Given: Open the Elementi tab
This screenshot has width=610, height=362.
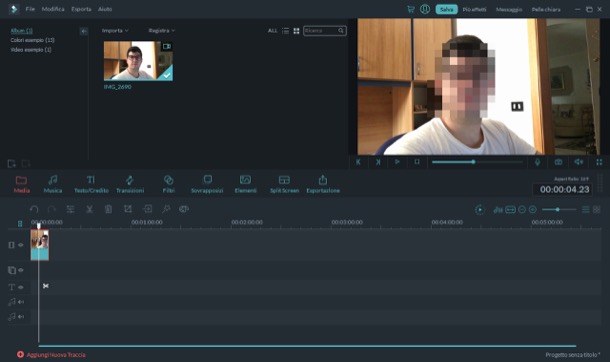Looking at the screenshot, I should pos(245,184).
